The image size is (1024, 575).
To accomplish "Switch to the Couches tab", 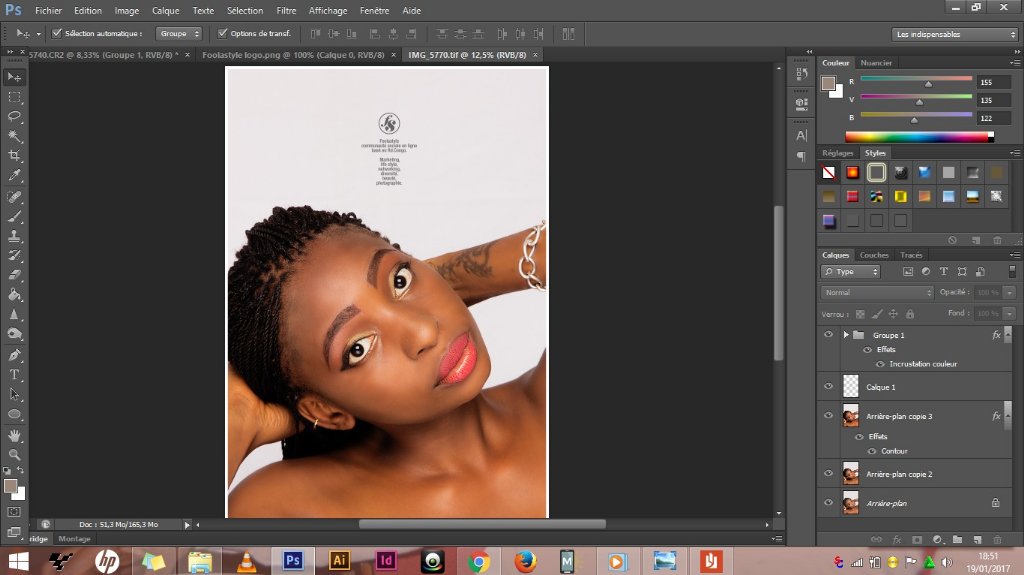I will coord(874,255).
